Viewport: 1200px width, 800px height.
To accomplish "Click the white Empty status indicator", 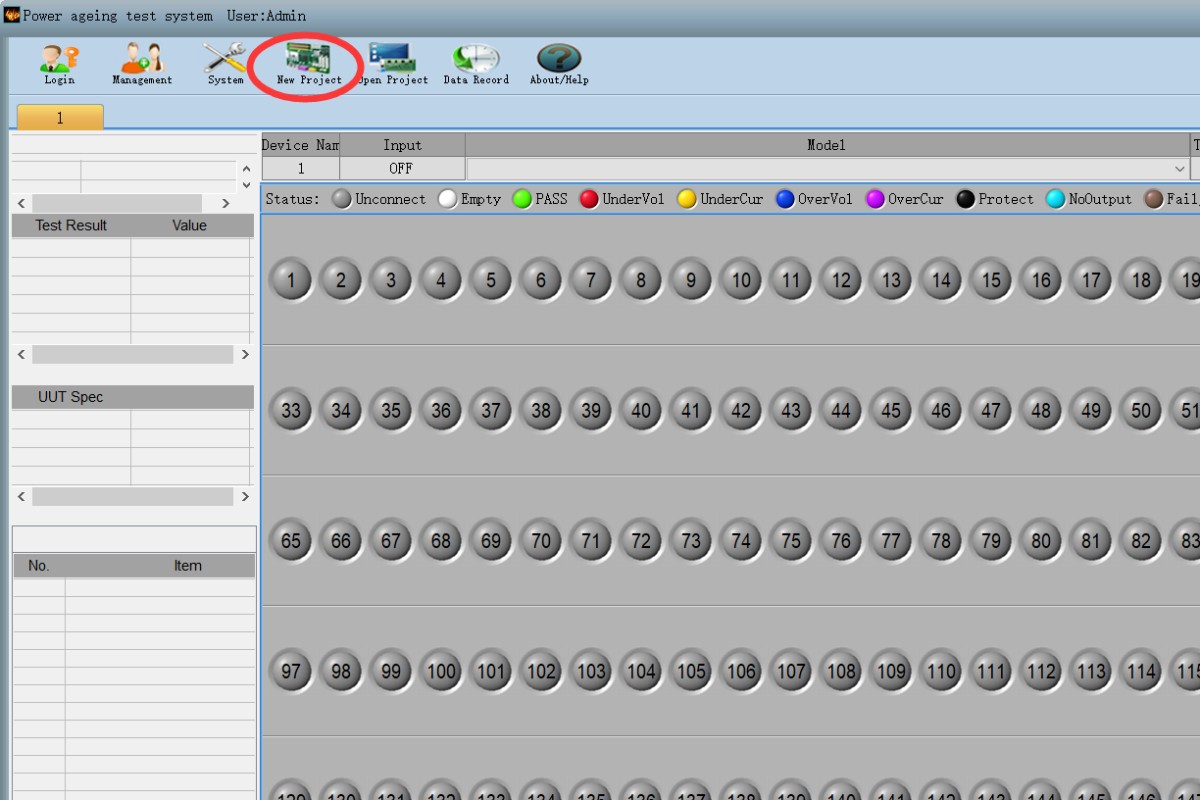I will pyautogui.click(x=447, y=199).
